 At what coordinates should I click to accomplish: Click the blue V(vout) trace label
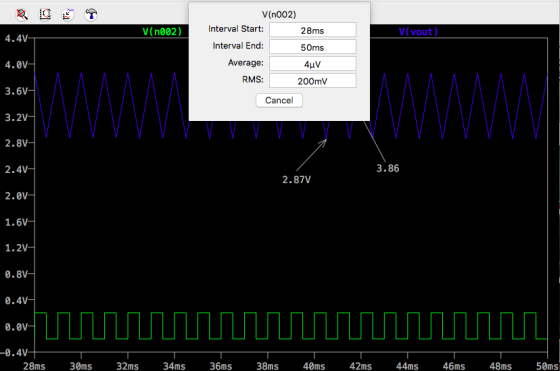pos(418,32)
